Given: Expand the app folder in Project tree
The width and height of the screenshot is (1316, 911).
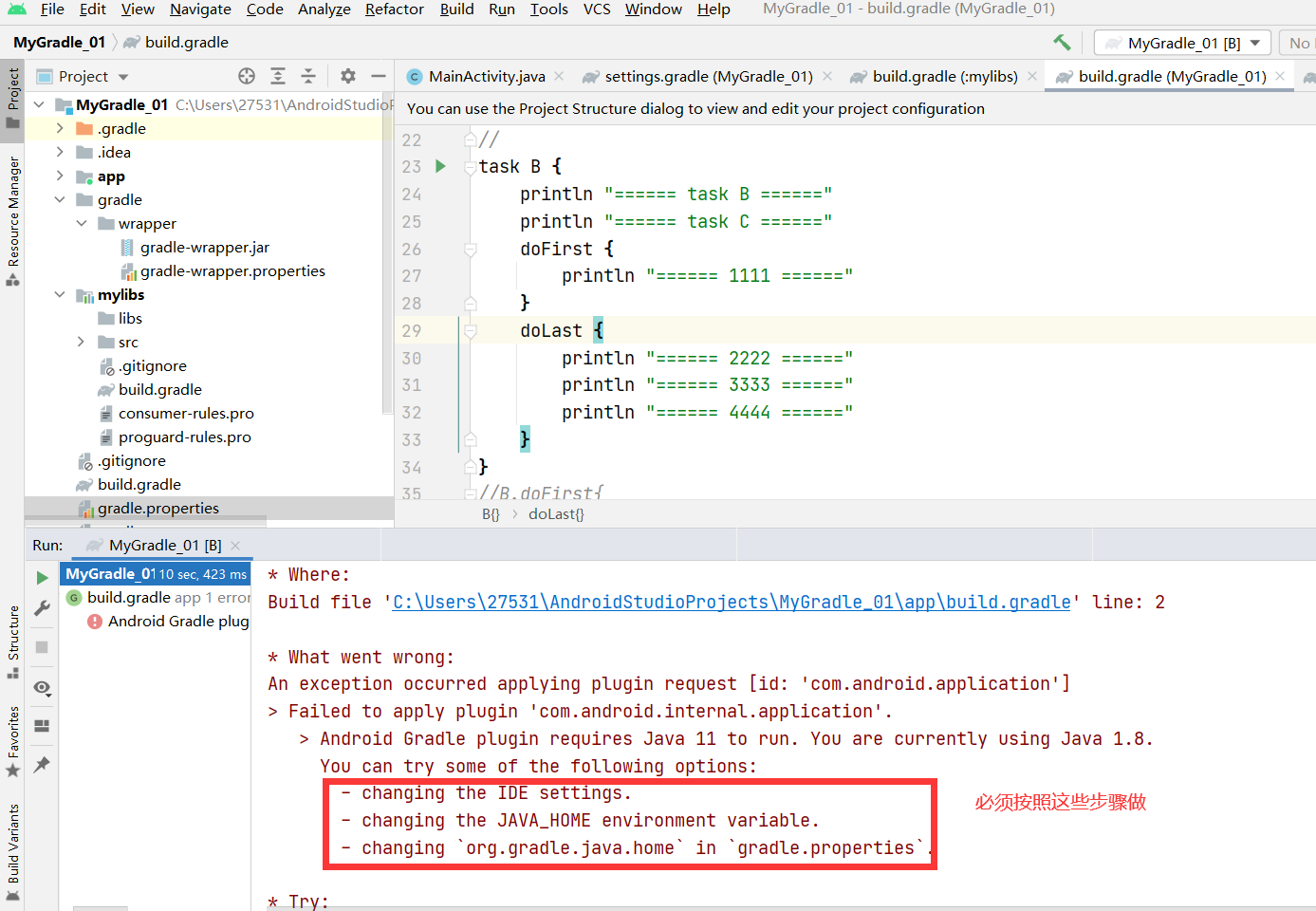Looking at the screenshot, I should click(x=60, y=176).
